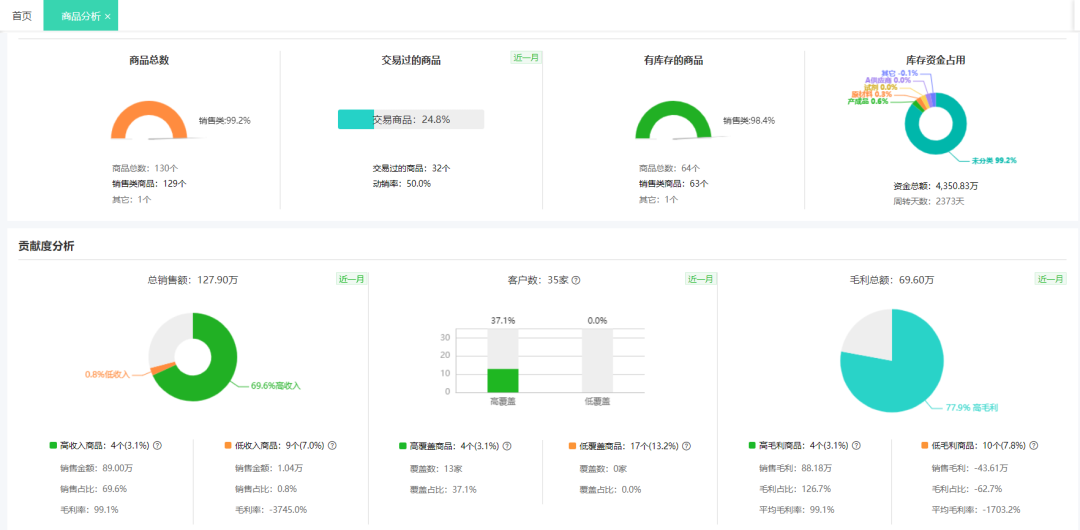
Task: Click 销售金额：1.04万 value
Action: (269, 469)
